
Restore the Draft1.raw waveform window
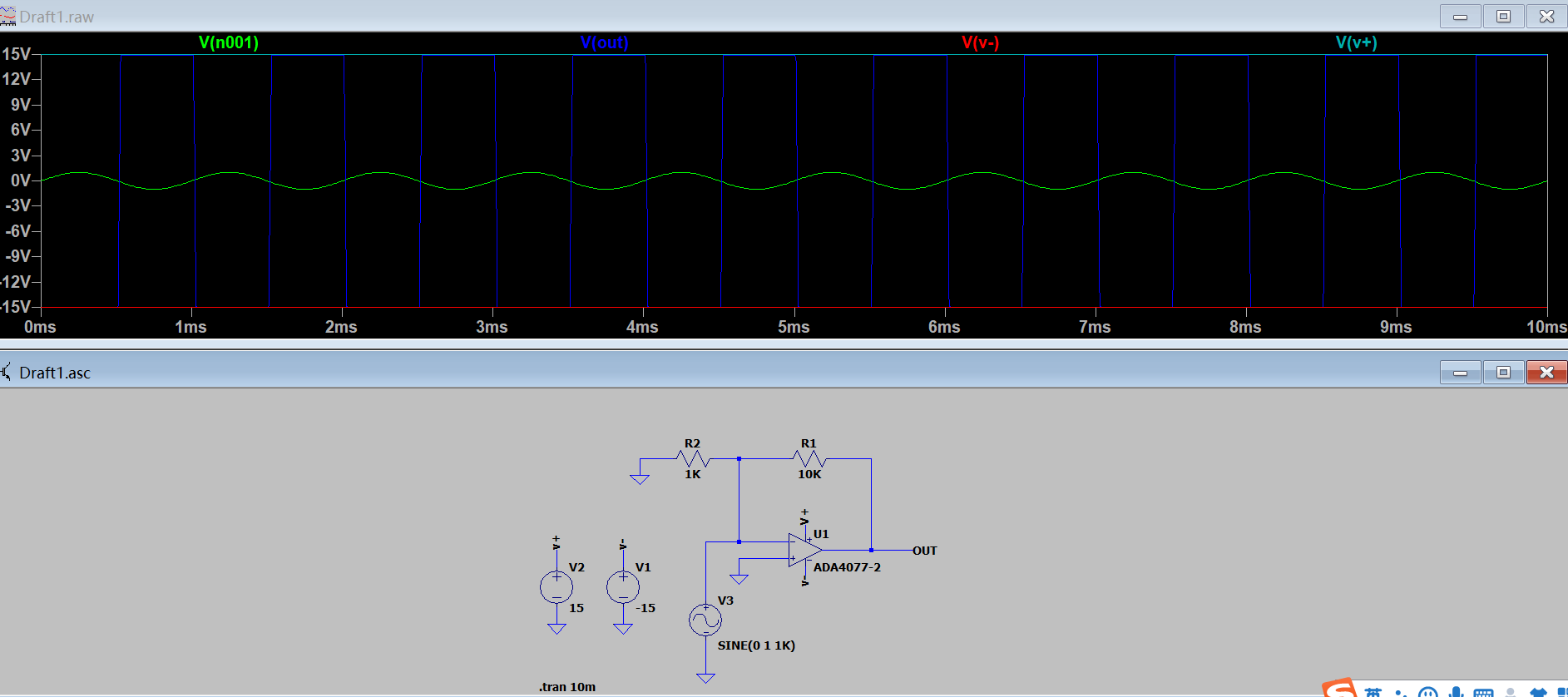[1504, 17]
